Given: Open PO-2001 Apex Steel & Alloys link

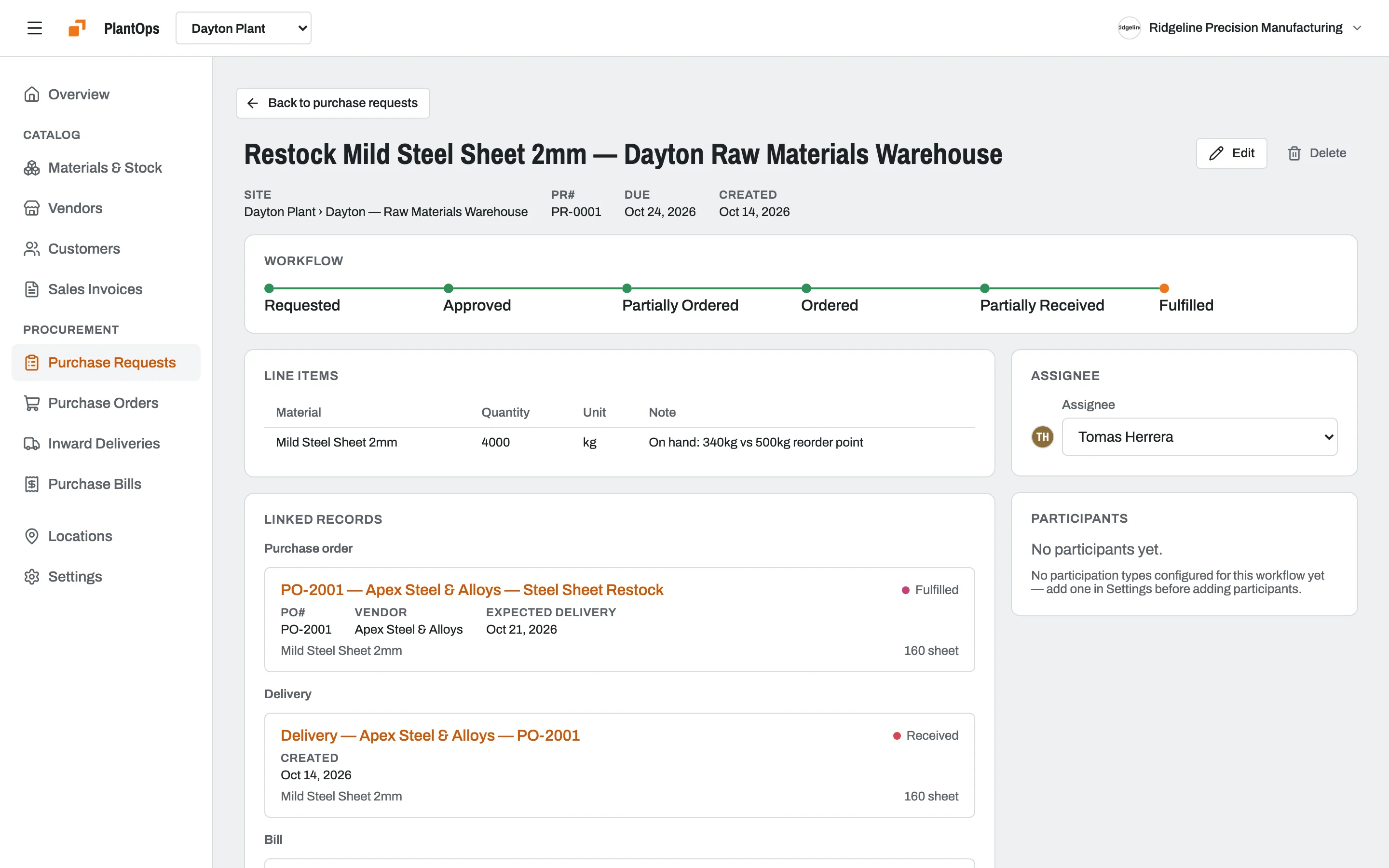Looking at the screenshot, I should 472,590.
